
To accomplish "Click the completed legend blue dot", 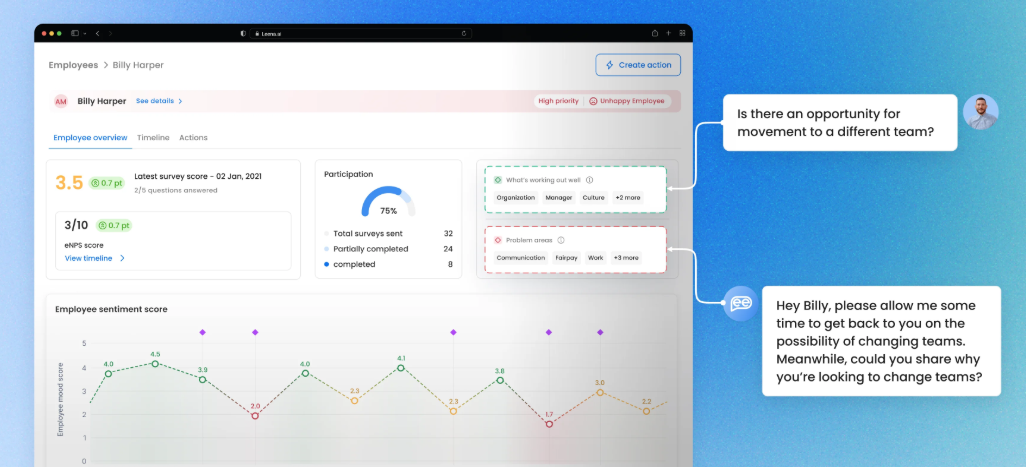I will pos(327,265).
